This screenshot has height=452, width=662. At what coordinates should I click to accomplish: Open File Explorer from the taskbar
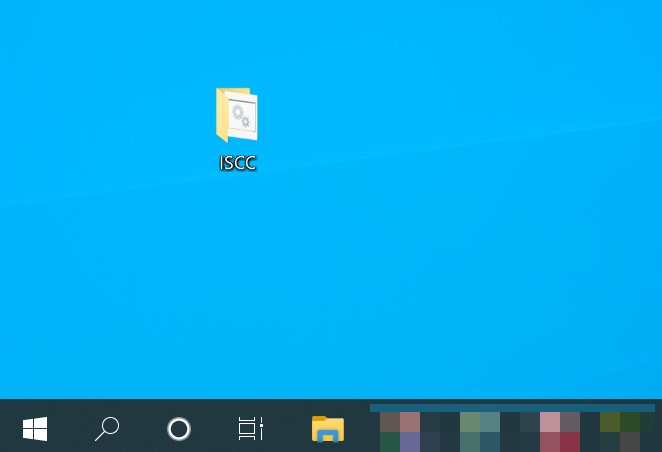(x=327, y=429)
